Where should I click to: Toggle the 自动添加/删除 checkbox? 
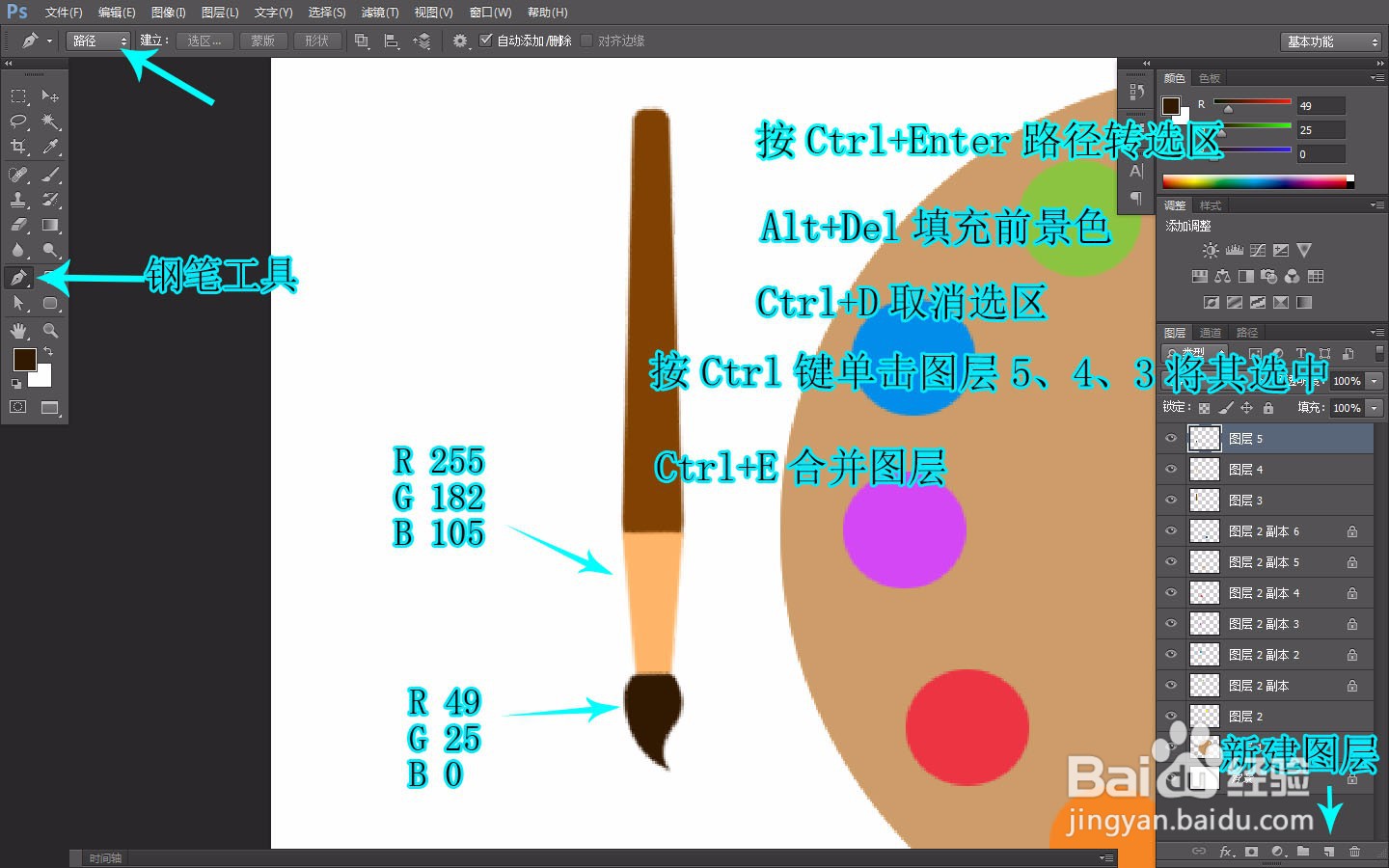click(486, 41)
